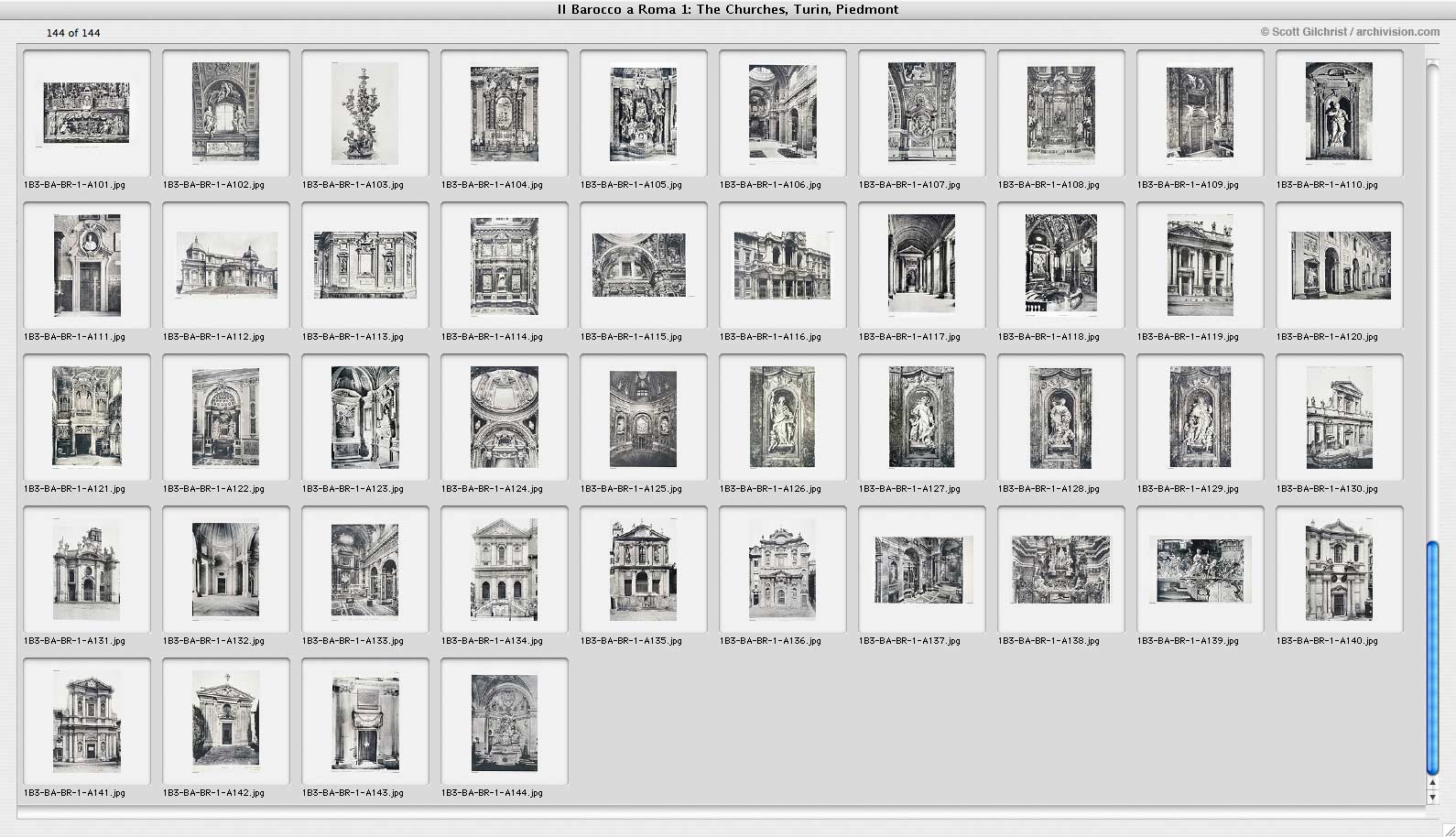Open last thumbnail 1B3-BA-BR-1-A144.jpg

tap(505, 721)
